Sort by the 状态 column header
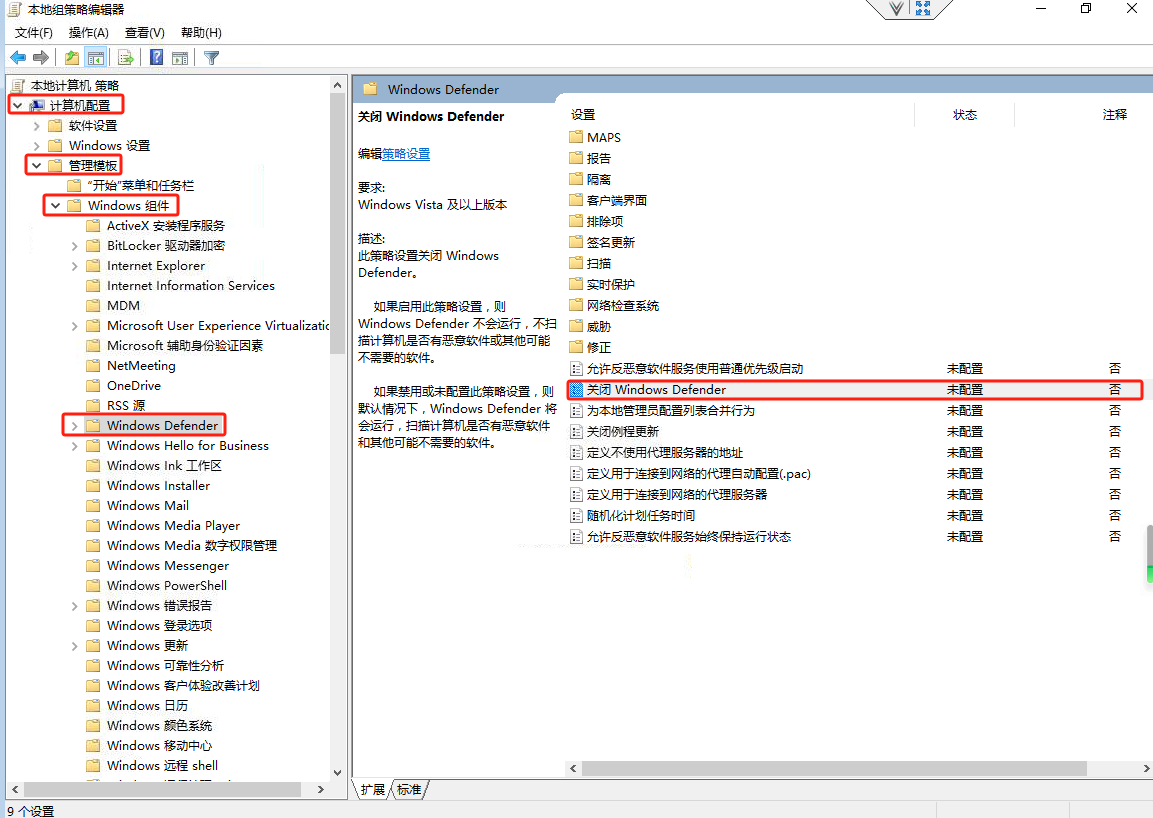The height and width of the screenshot is (818, 1153). click(x=965, y=115)
